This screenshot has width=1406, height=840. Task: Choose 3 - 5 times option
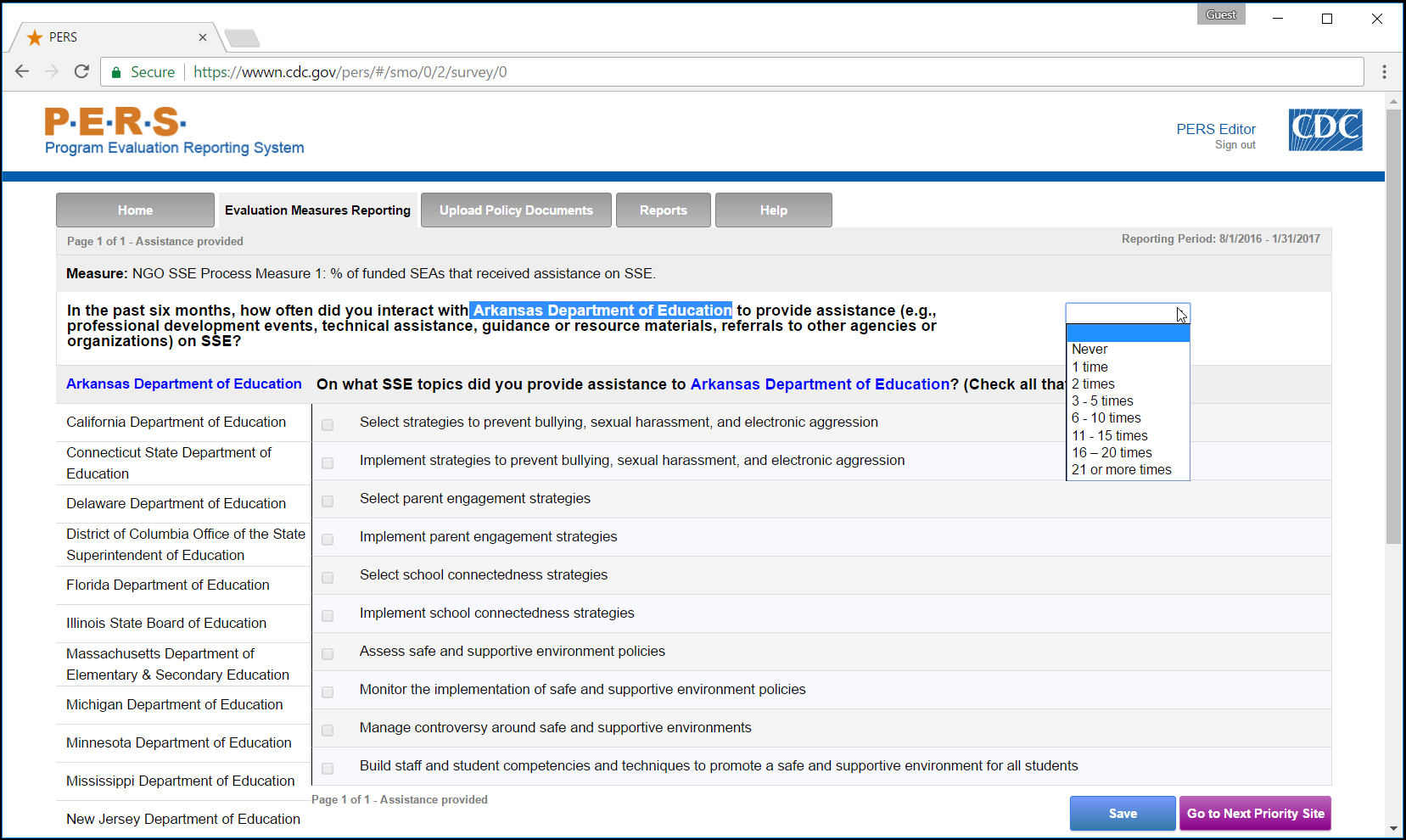pos(1128,400)
